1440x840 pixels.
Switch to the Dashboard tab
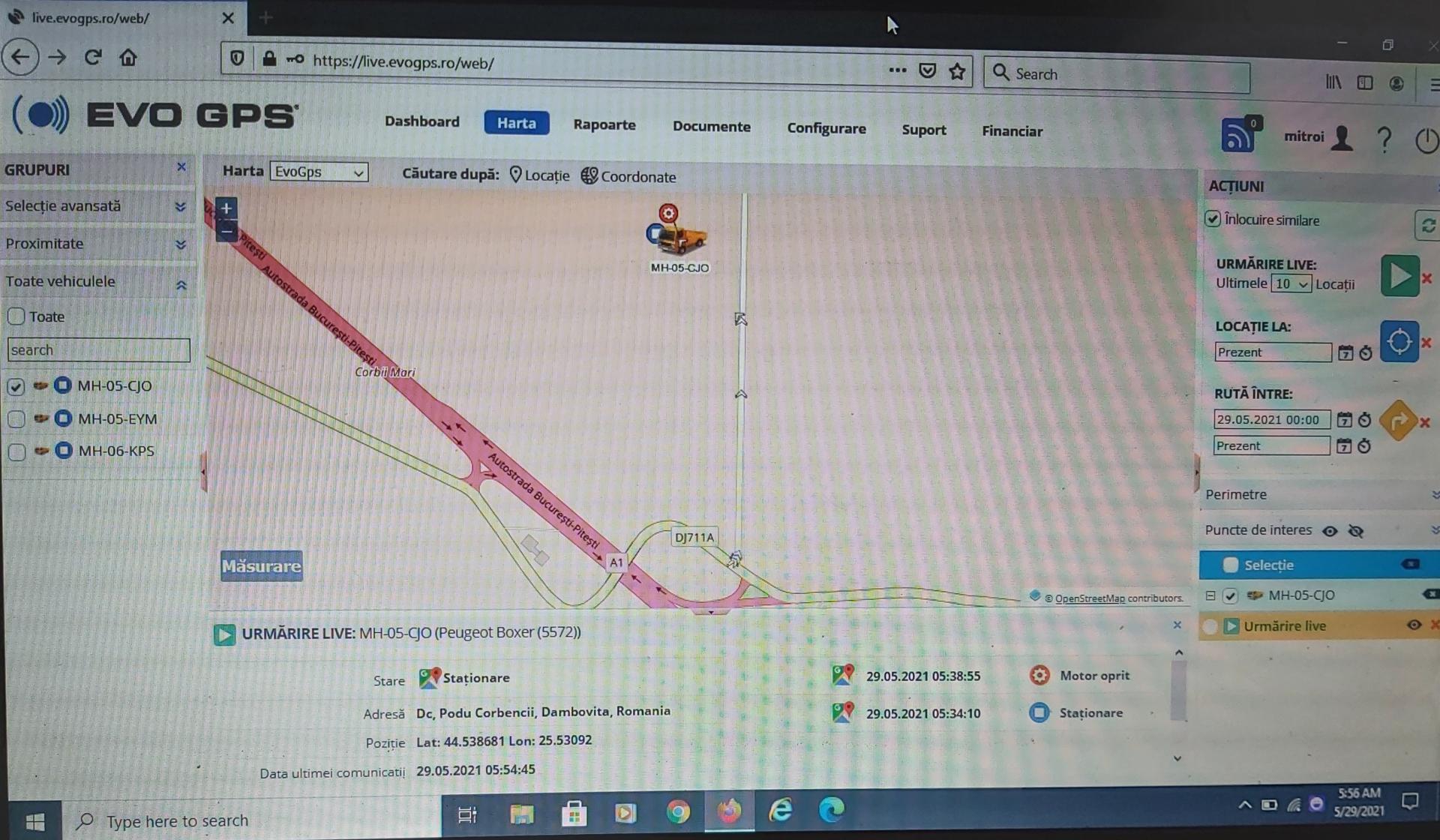point(421,121)
